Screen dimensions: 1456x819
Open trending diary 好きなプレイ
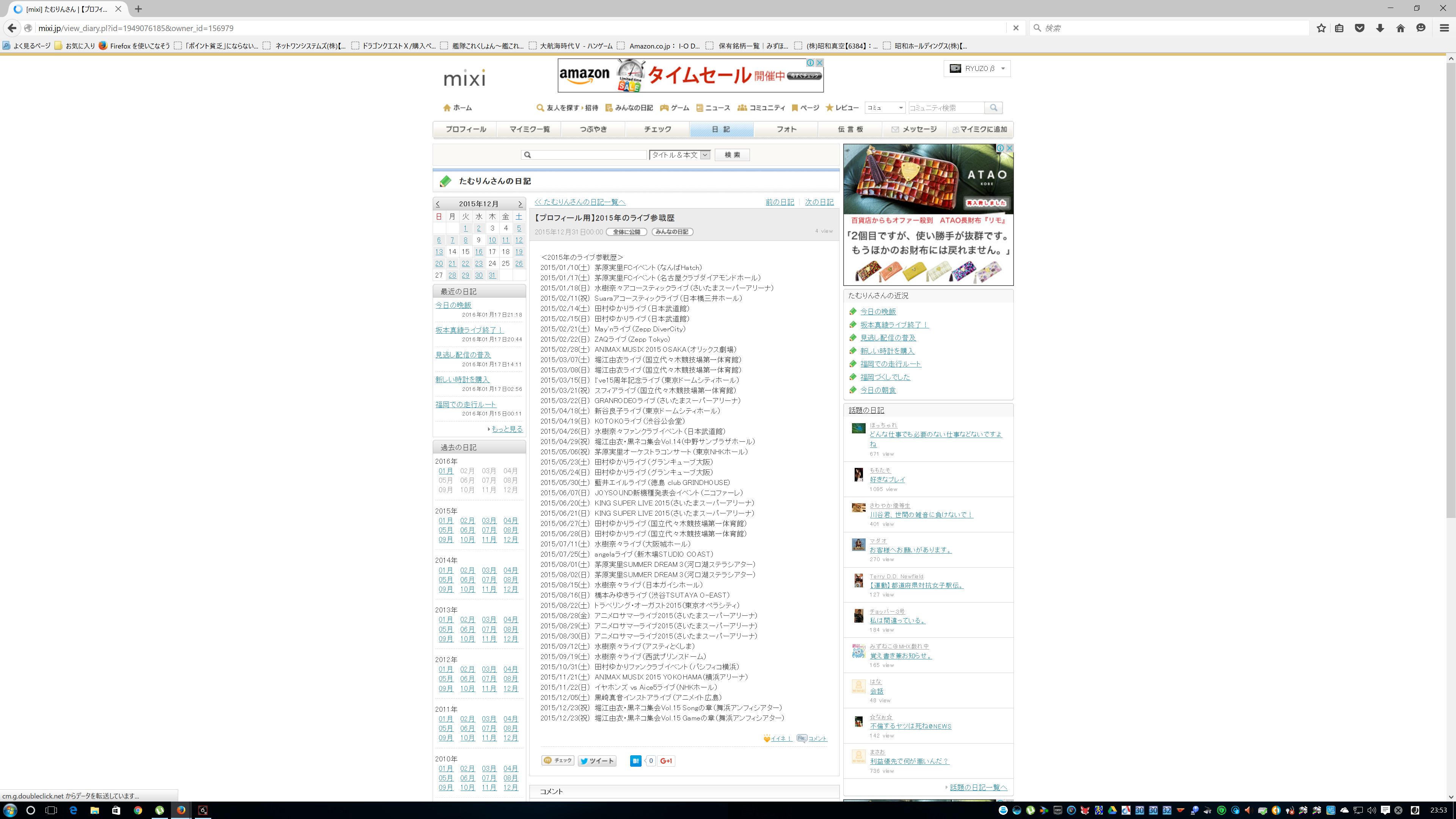(887, 479)
